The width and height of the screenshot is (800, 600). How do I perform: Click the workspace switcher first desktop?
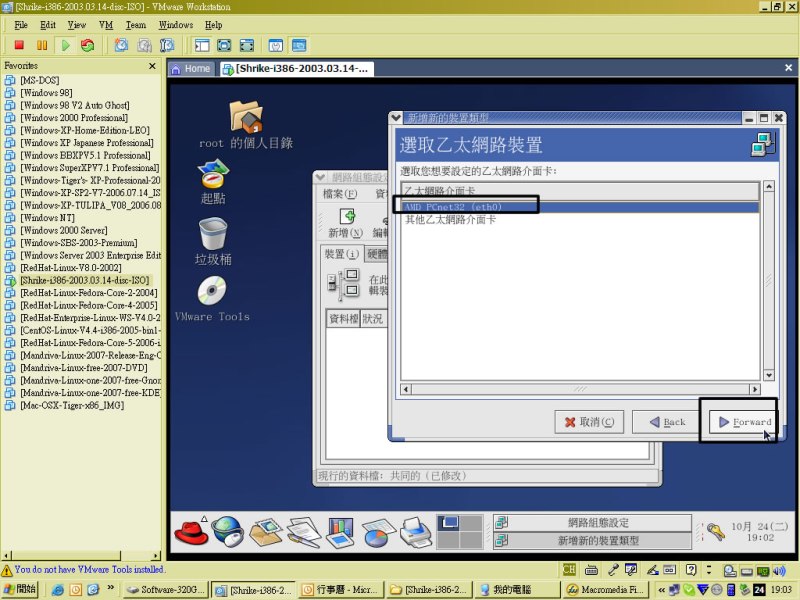(x=448, y=523)
